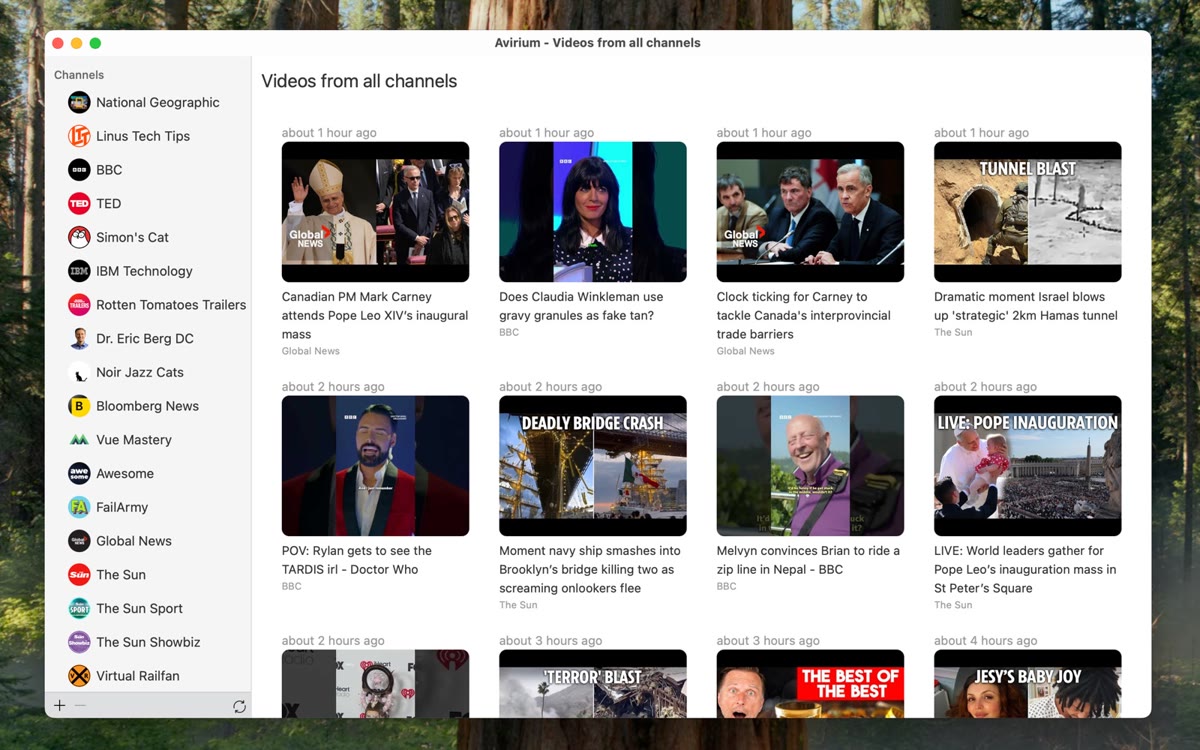
Task: Open the Pope Leo inaugural mass thumbnail
Action: tap(375, 212)
